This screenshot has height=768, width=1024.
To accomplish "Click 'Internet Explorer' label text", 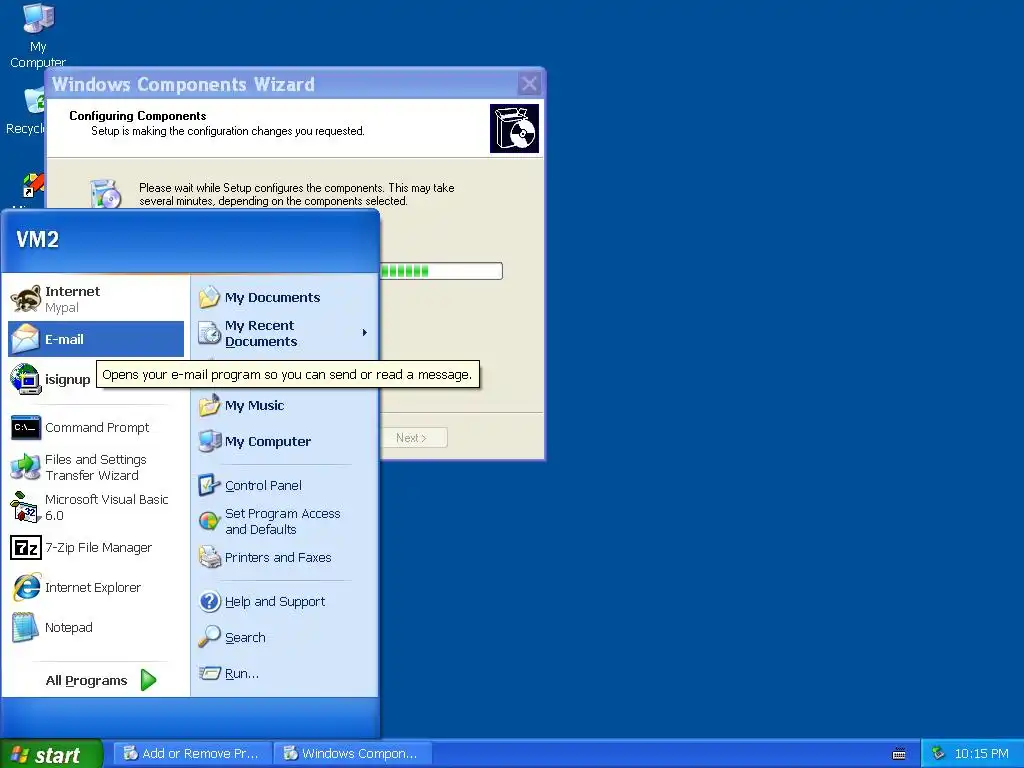I will [x=93, y=588].
